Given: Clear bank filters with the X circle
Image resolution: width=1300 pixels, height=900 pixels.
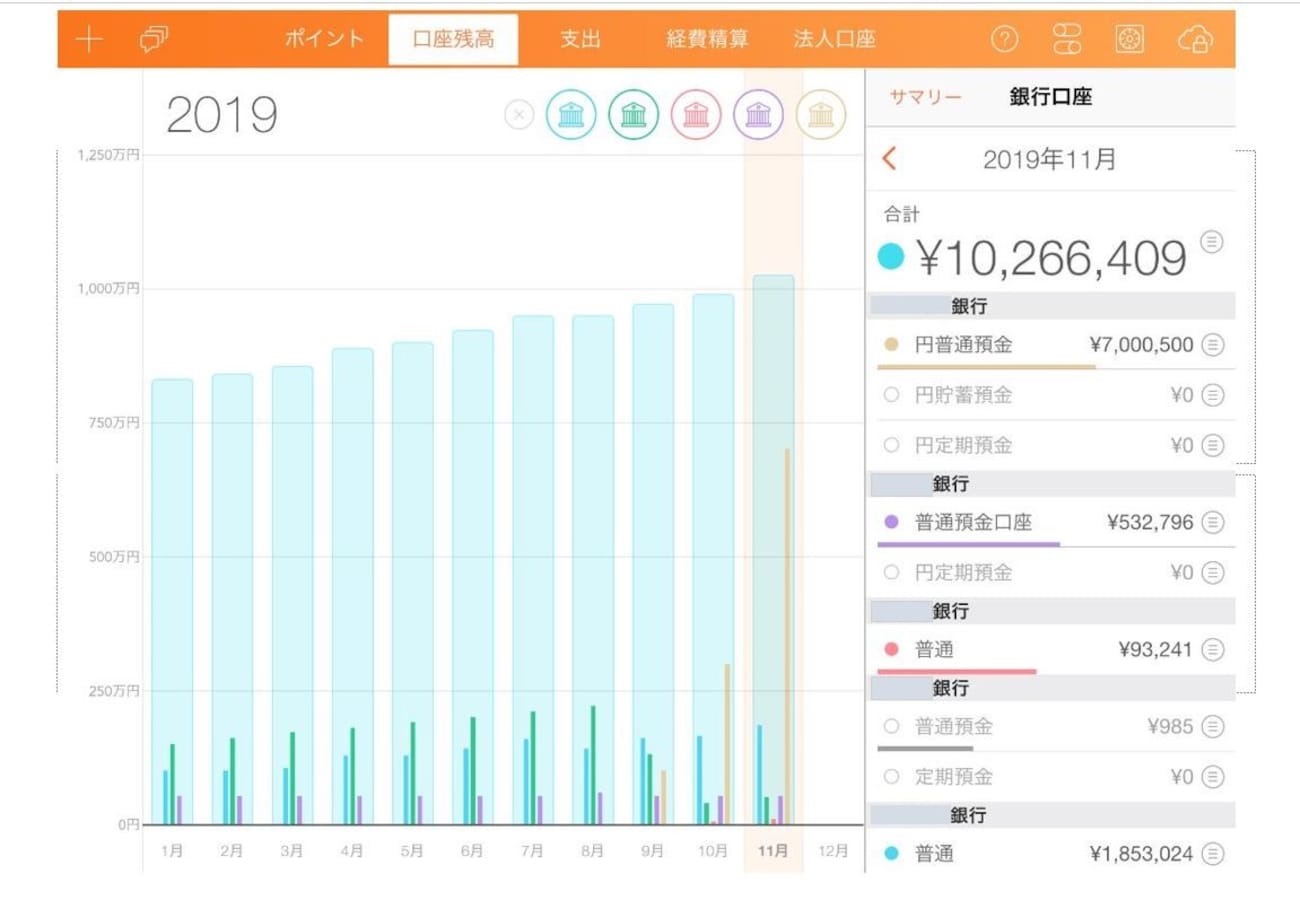Looking at the screenshot, I should [519, 116].
